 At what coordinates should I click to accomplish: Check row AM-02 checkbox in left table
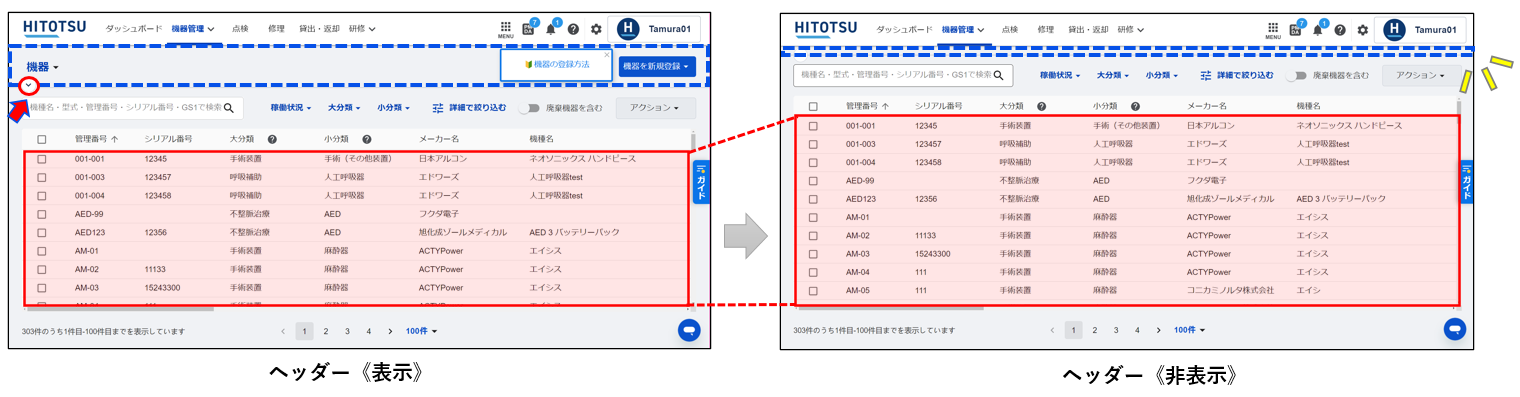click(x=42, y=269)
